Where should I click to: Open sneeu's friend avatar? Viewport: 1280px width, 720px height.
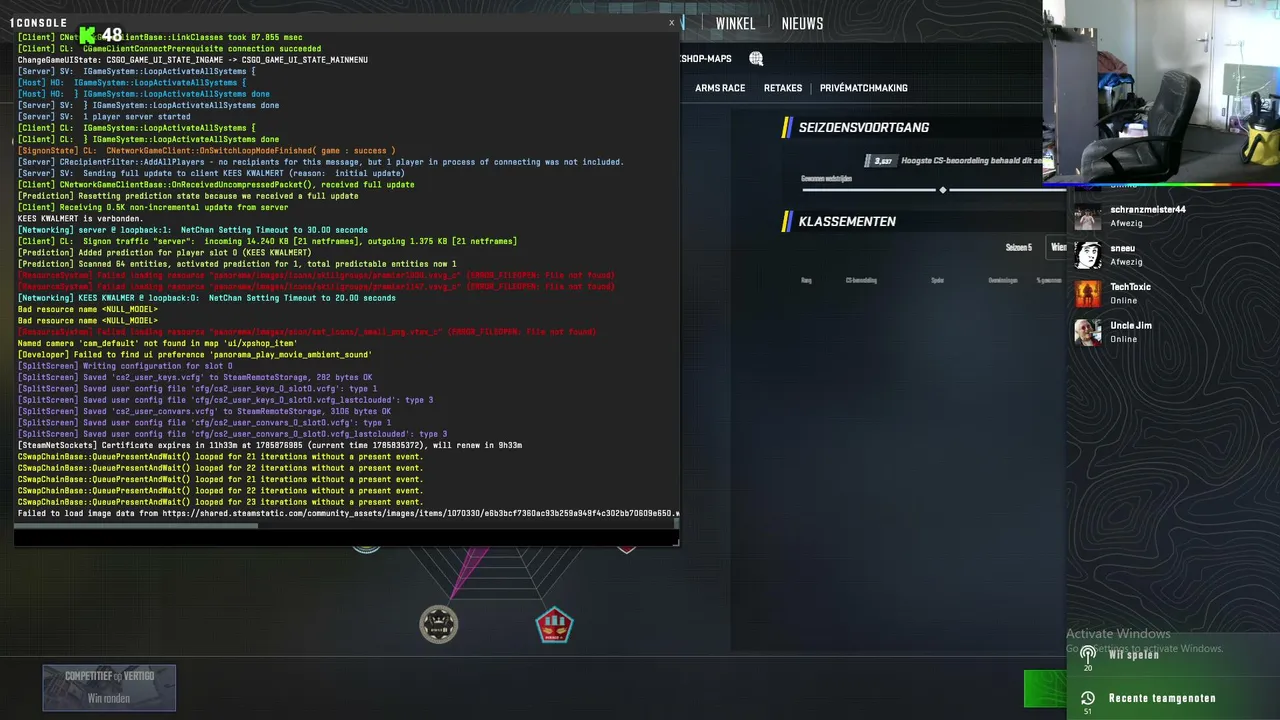pyautogui.click(x=1088, y=255)
